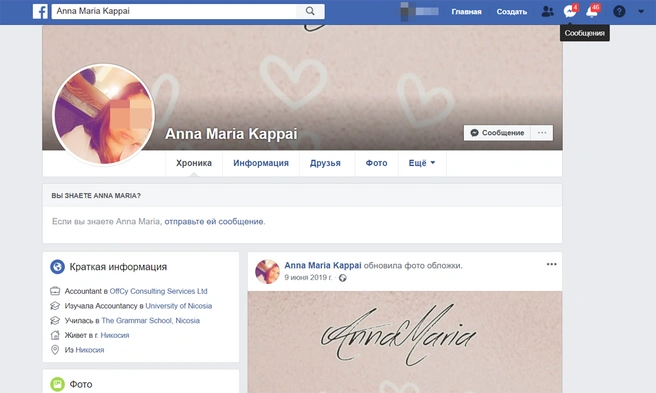Viewport: 656px width, 393px height.
Task: Open the Никосия link after Из
Action: (x=90, y=350)
